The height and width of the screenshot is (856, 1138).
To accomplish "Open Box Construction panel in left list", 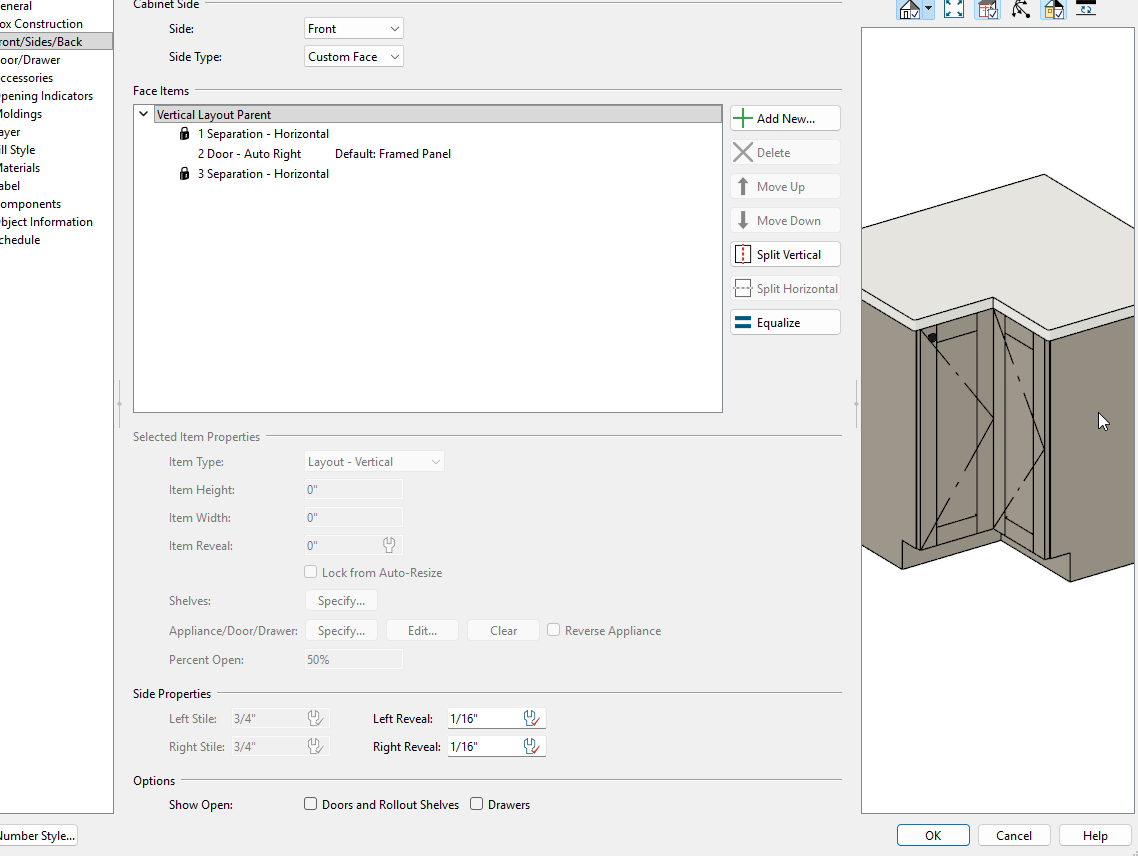I will point(40,24).
